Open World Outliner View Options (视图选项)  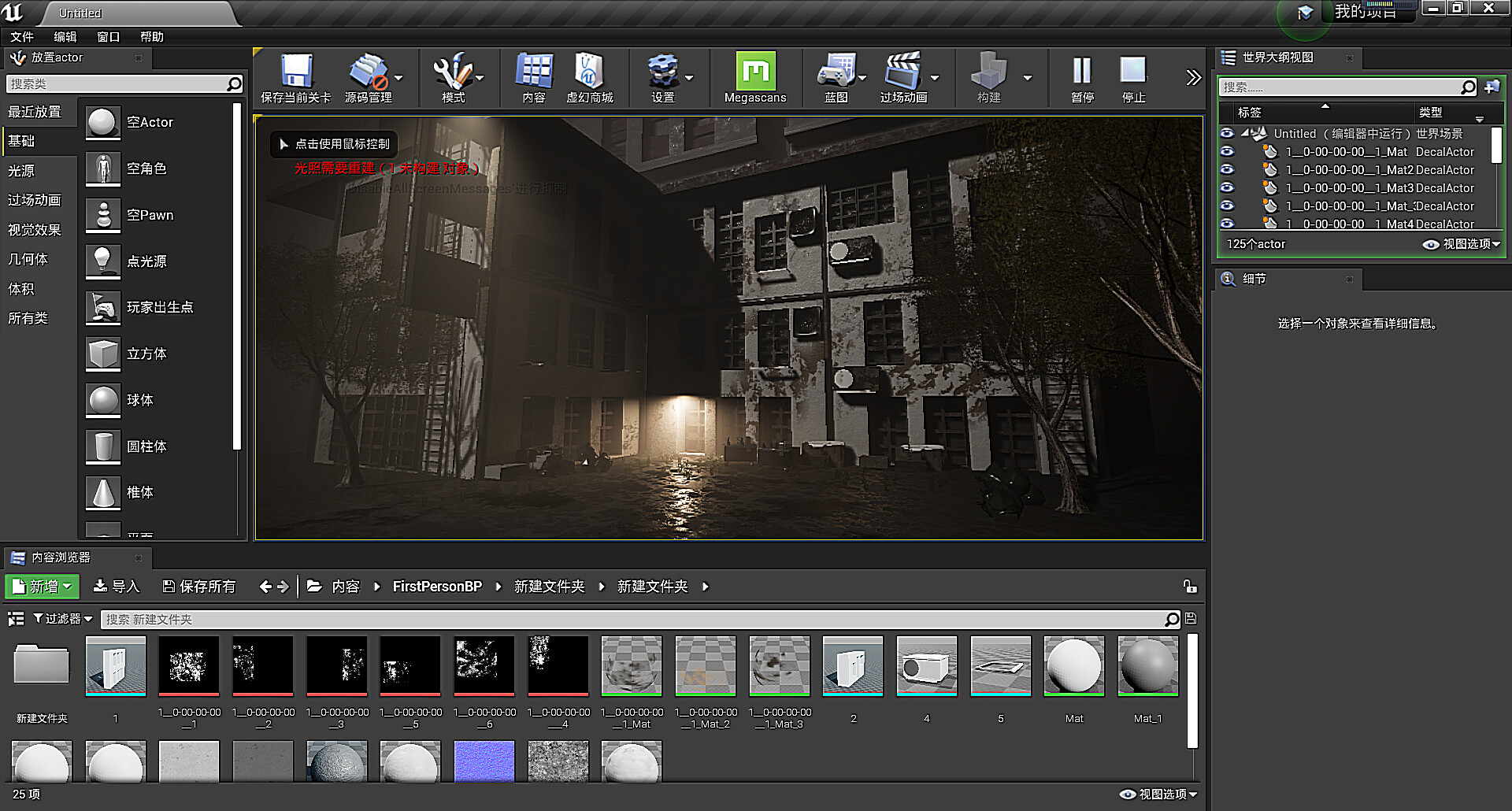[1463, 244]
